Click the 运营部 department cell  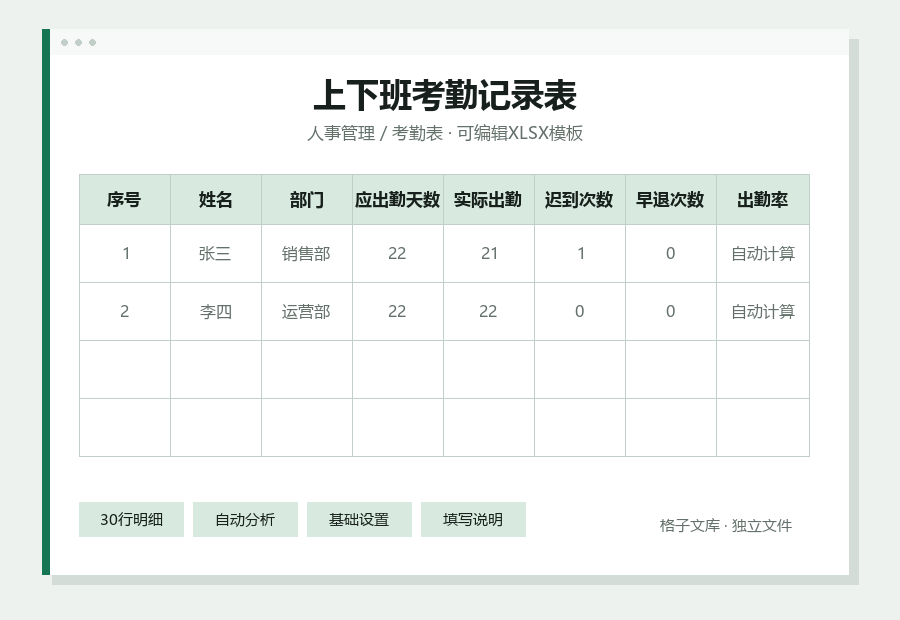(307, 311)
